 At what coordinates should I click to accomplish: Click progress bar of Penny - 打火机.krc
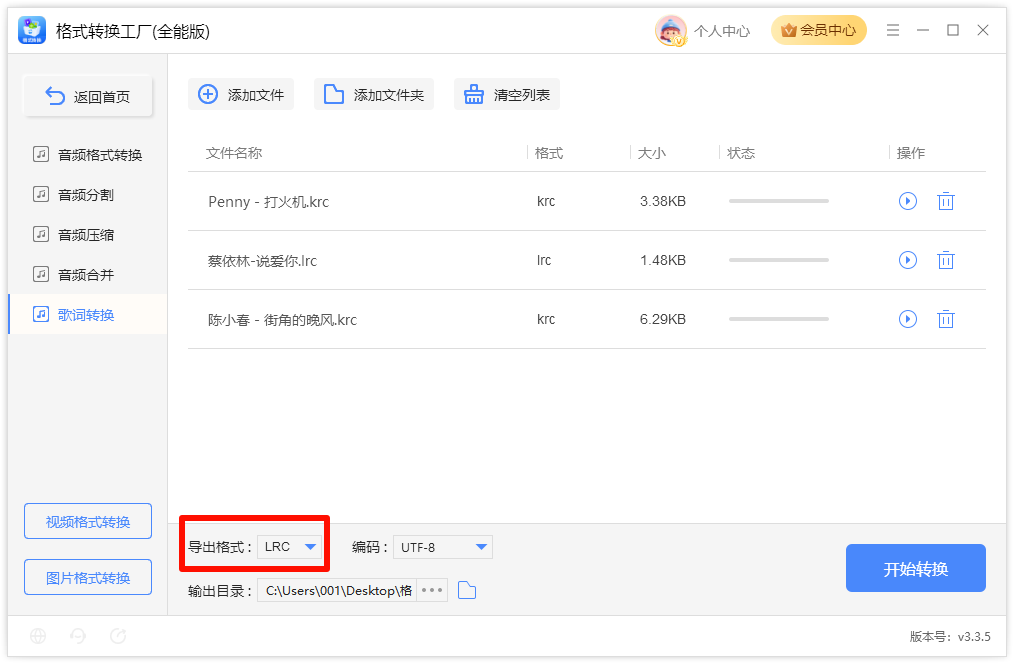click(779, 201)
